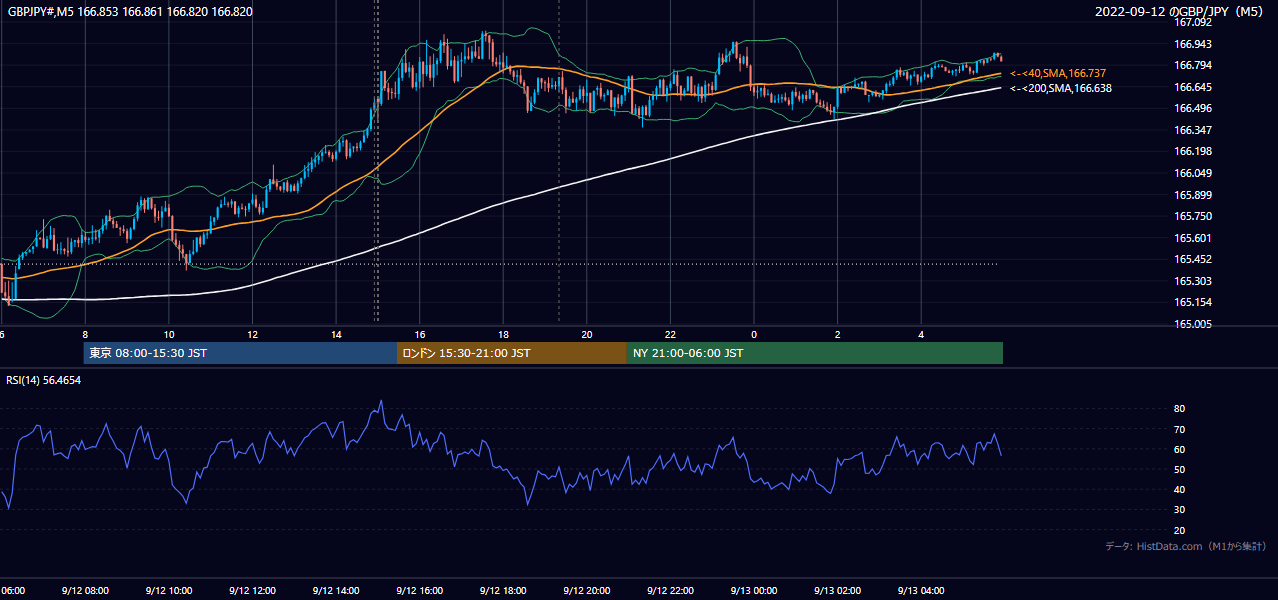Click the London session bar ロンドン 15:30-21:00 JST

[x=512, y=353]
